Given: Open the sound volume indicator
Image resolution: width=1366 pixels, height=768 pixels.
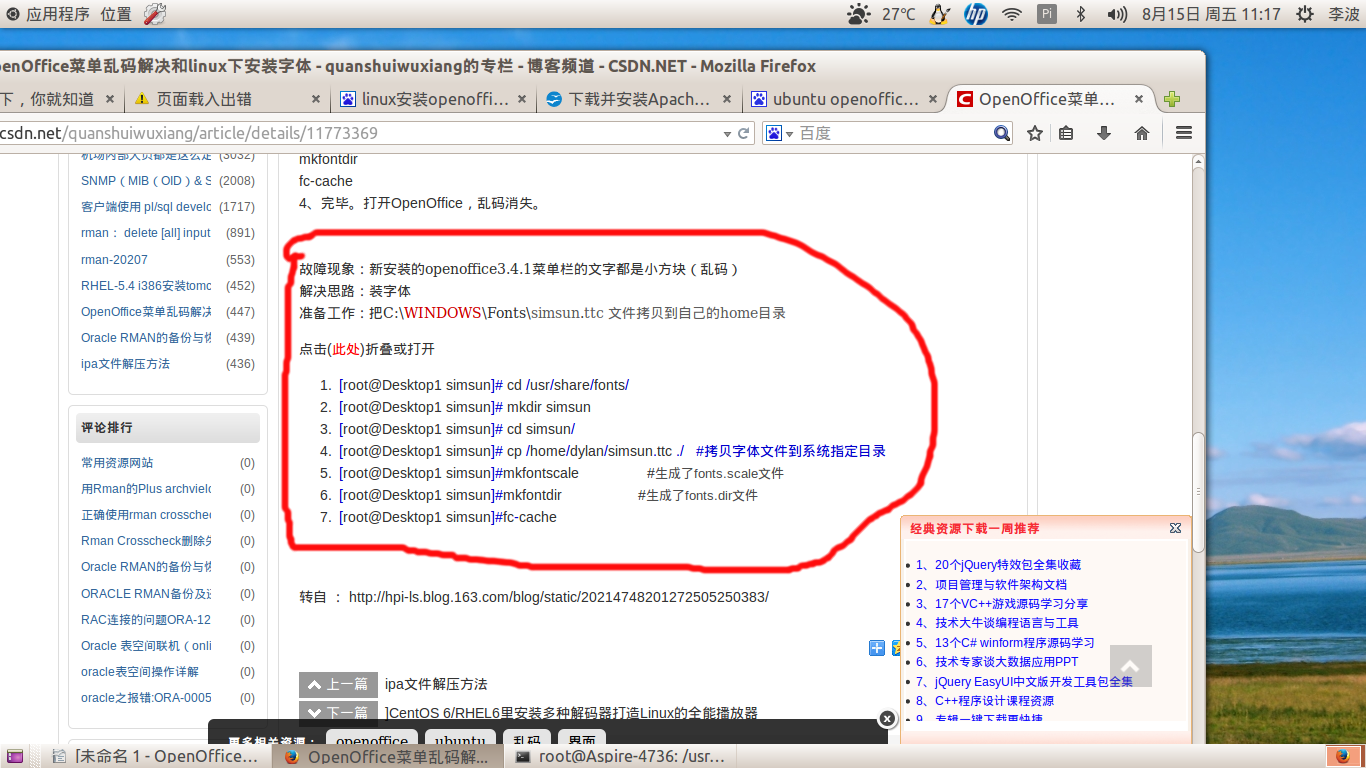Looking at the screenshot, I should tap(1118, 14).
